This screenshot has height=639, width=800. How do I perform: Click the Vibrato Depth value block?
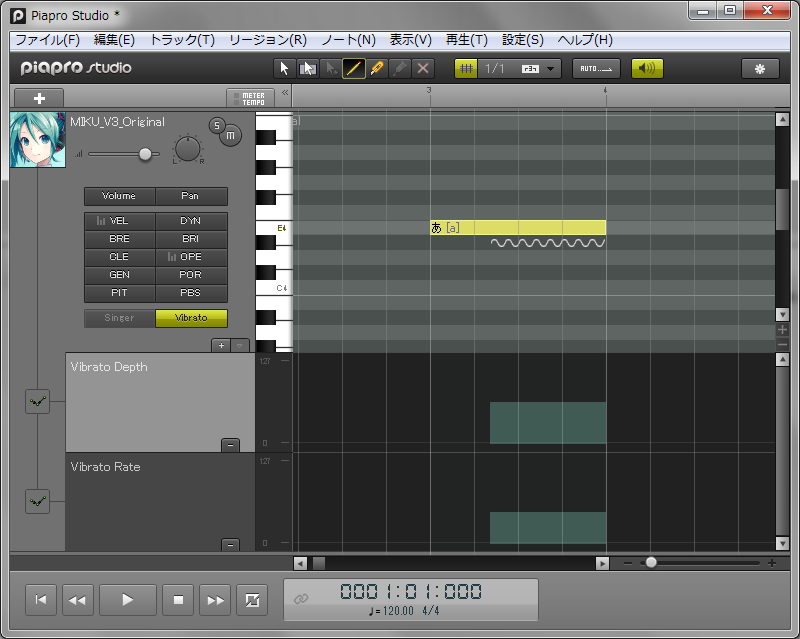548,423
